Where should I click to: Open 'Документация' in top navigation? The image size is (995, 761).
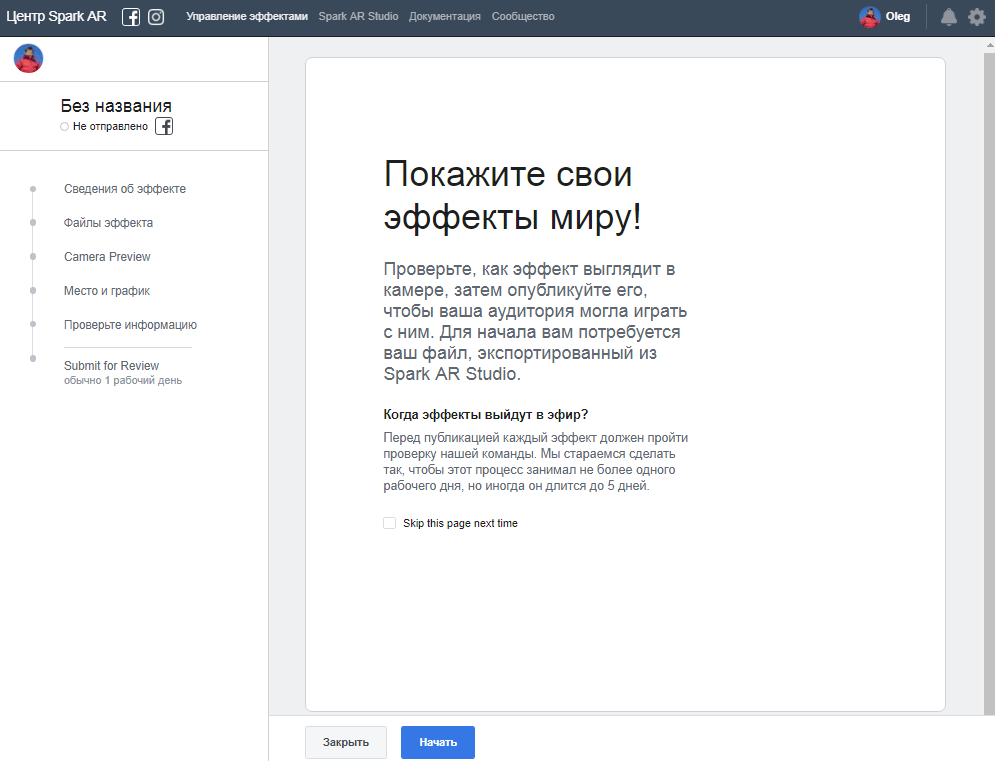pos(445,17)
